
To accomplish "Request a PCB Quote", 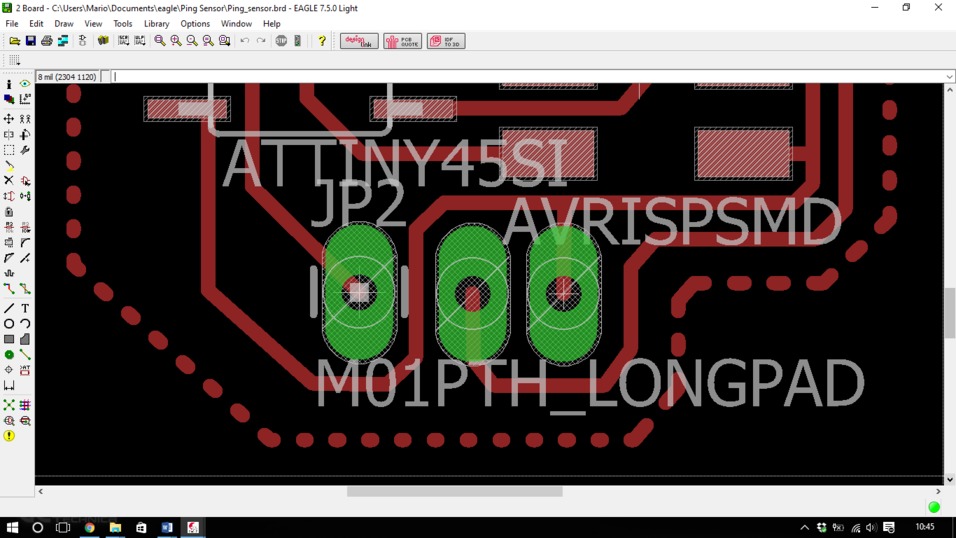I will point(402,41).
